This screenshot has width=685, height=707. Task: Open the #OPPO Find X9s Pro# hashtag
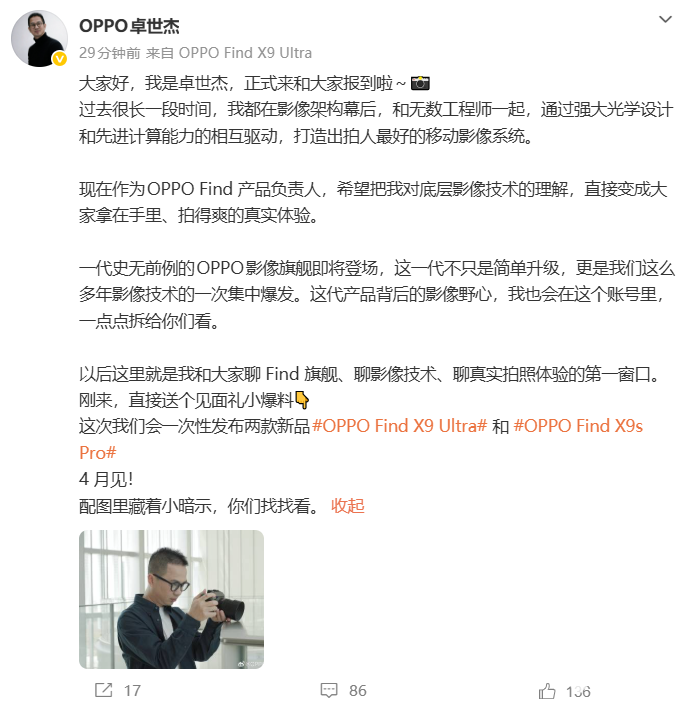point(578,426)
